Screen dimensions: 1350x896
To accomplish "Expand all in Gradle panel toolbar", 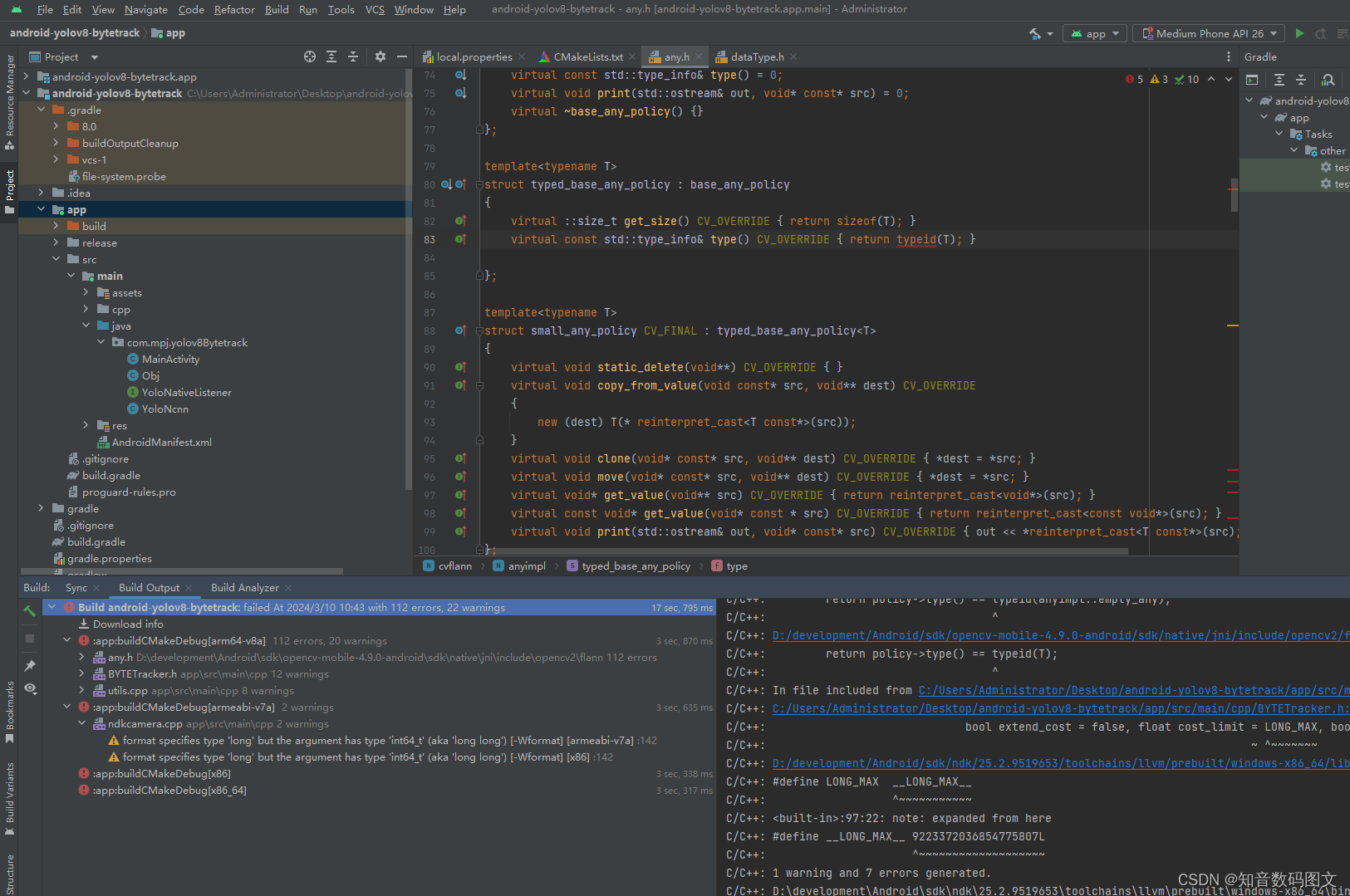I will coord(1279,80).
